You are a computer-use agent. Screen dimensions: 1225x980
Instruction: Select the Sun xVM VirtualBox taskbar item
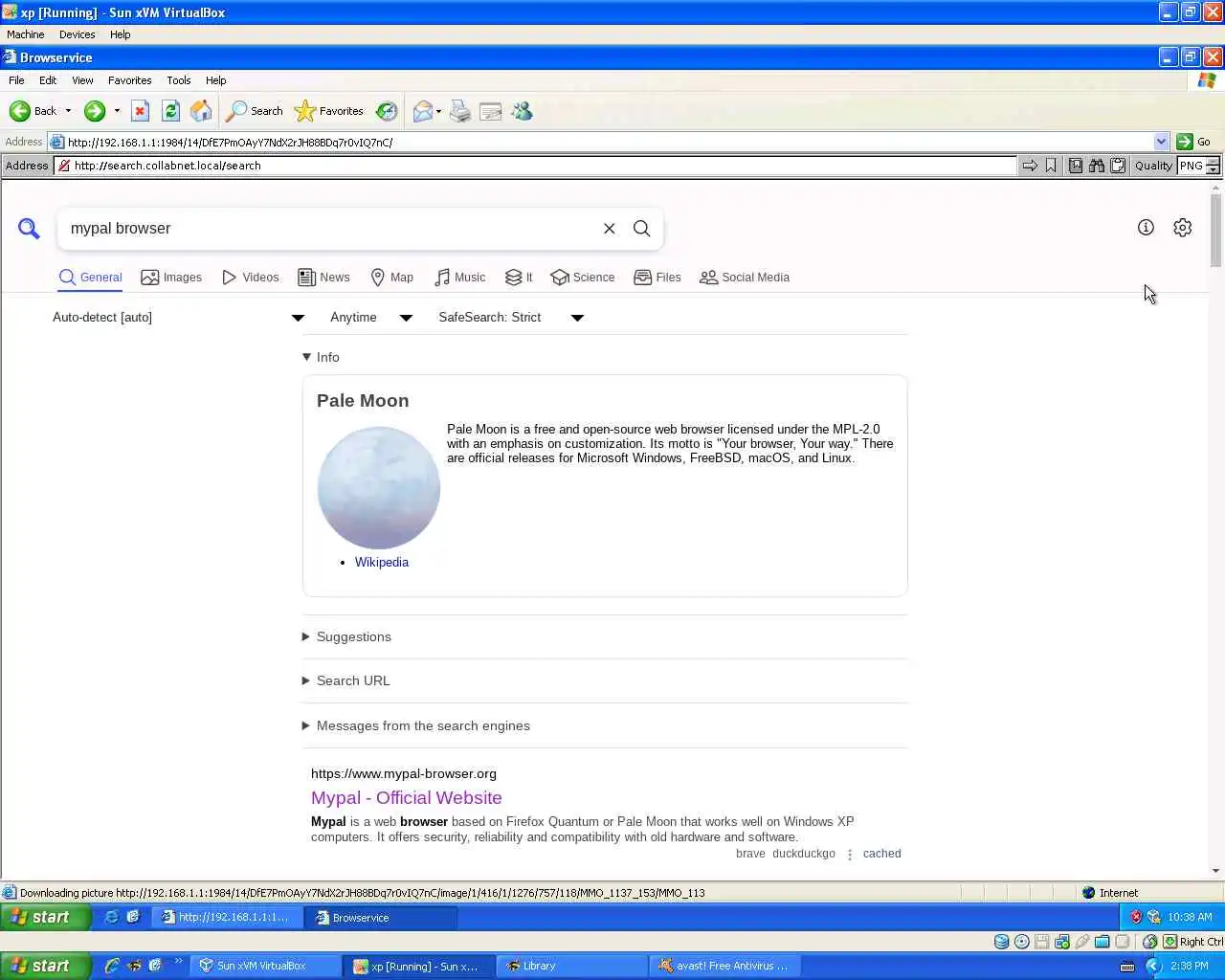pos(264,966)
